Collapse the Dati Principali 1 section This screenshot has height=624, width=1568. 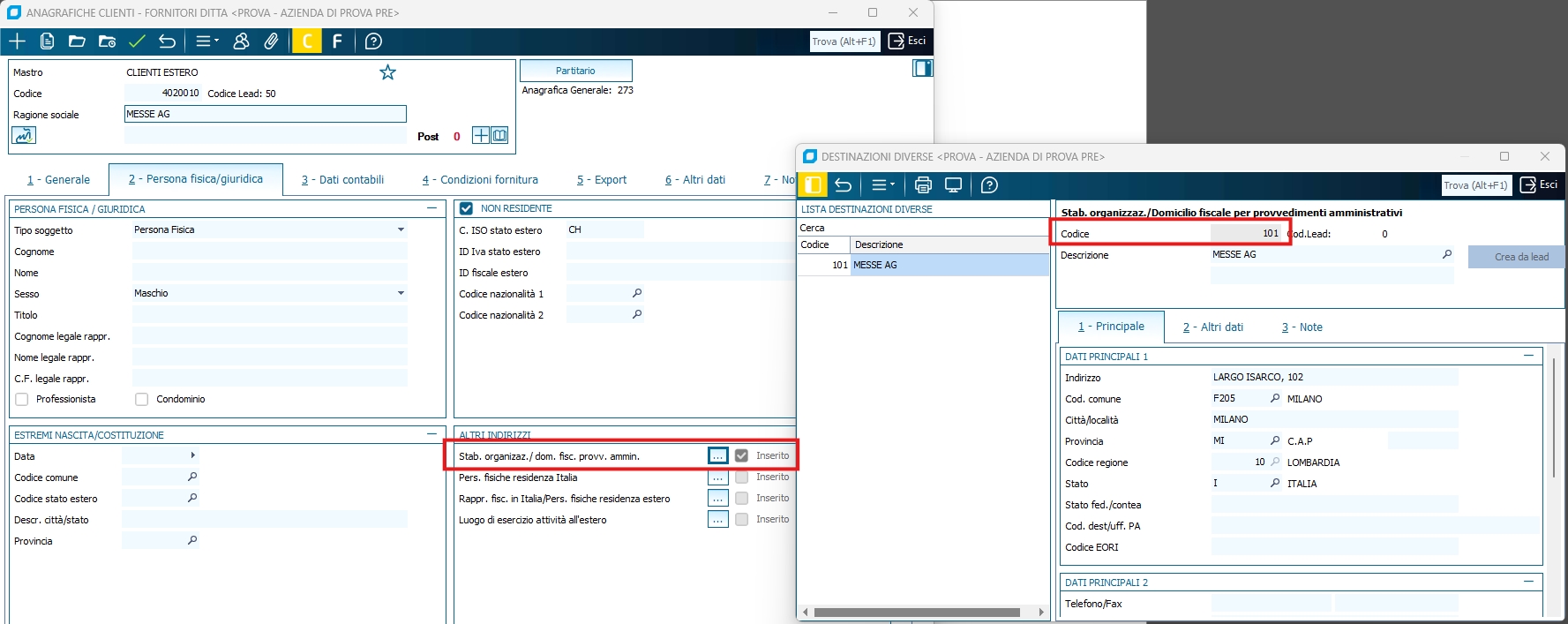pyautogui.click(x=1528, y=356)
